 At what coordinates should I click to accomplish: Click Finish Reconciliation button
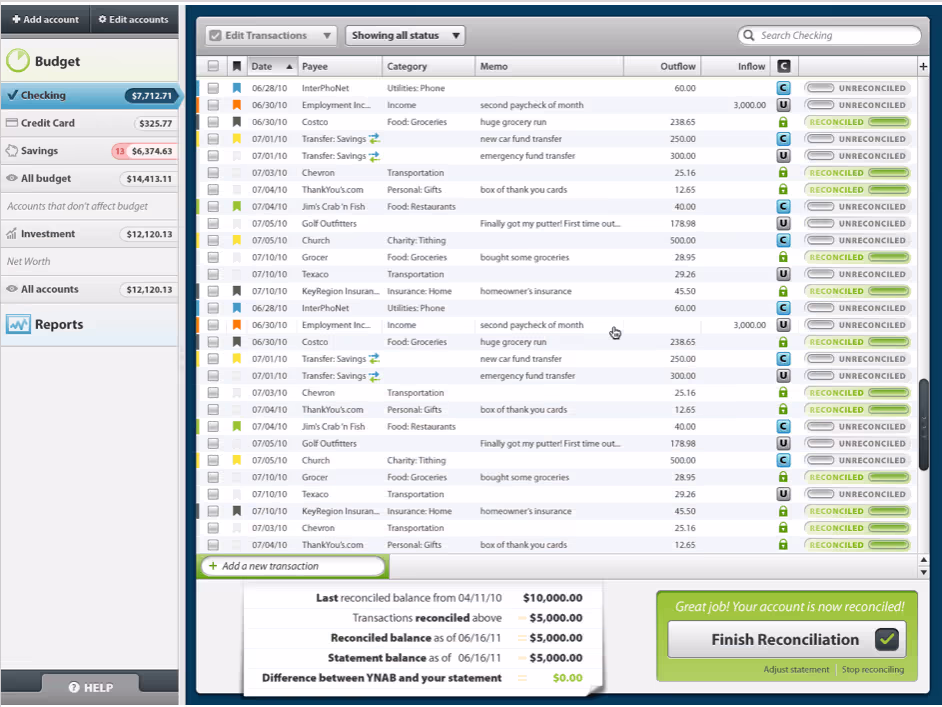786,639
